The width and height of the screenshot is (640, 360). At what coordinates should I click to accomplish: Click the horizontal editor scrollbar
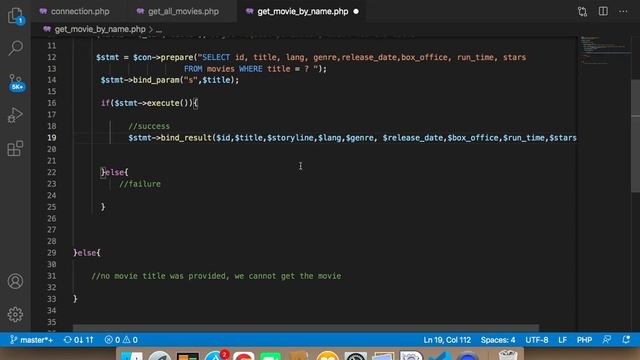coord(306,328)
